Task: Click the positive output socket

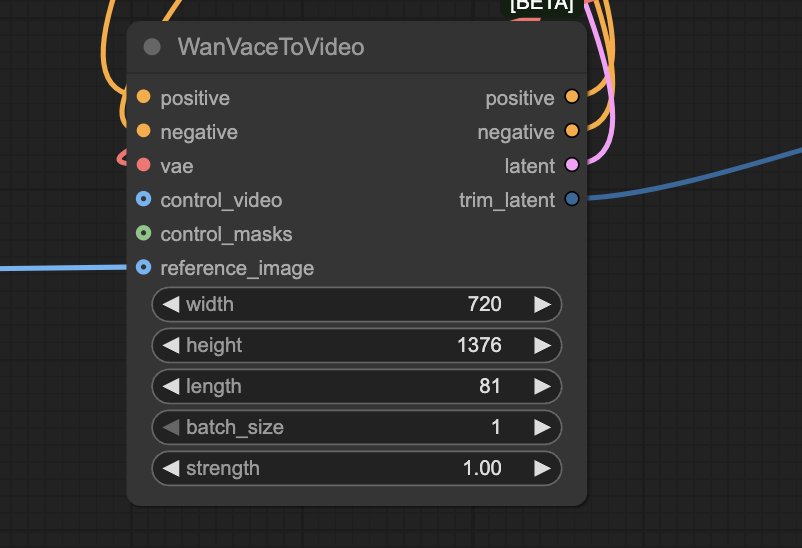Action: (572, 97)
